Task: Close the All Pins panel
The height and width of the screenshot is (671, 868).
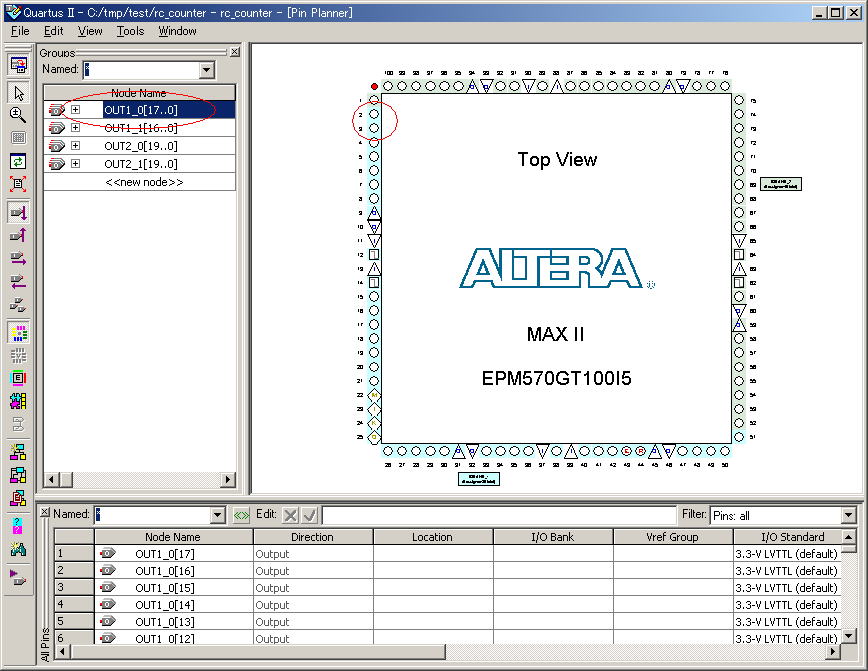Action: [x=45, y=512]
